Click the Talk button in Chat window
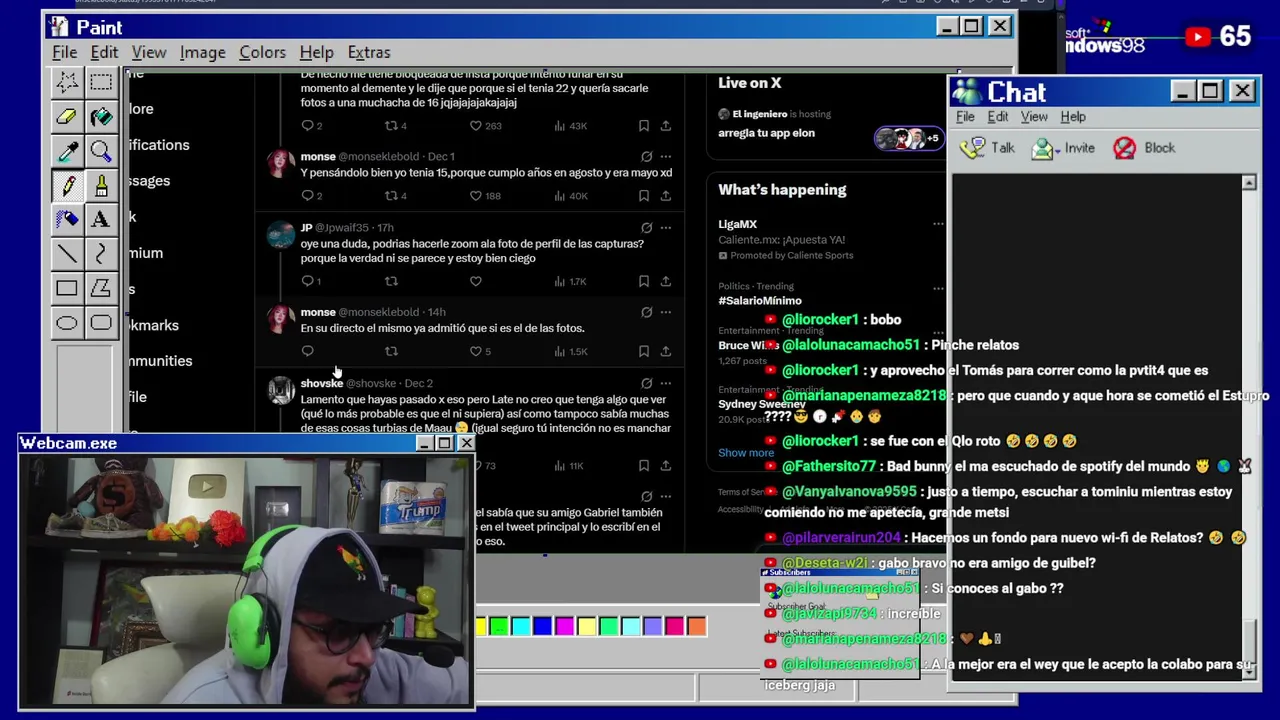The image size is (1280, 720). tap(988, 148)
